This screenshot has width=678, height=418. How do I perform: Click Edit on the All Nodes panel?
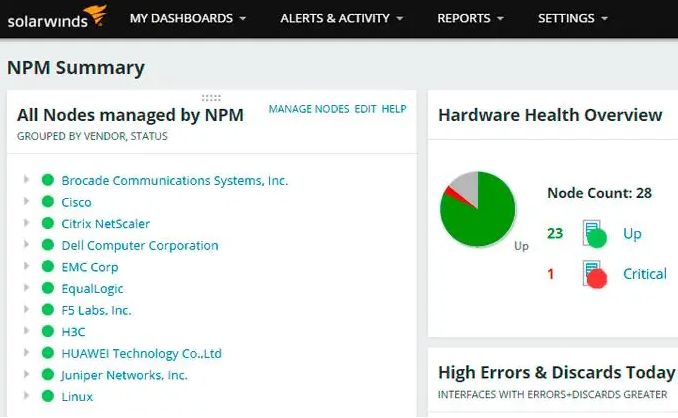[x=365, y=109]
